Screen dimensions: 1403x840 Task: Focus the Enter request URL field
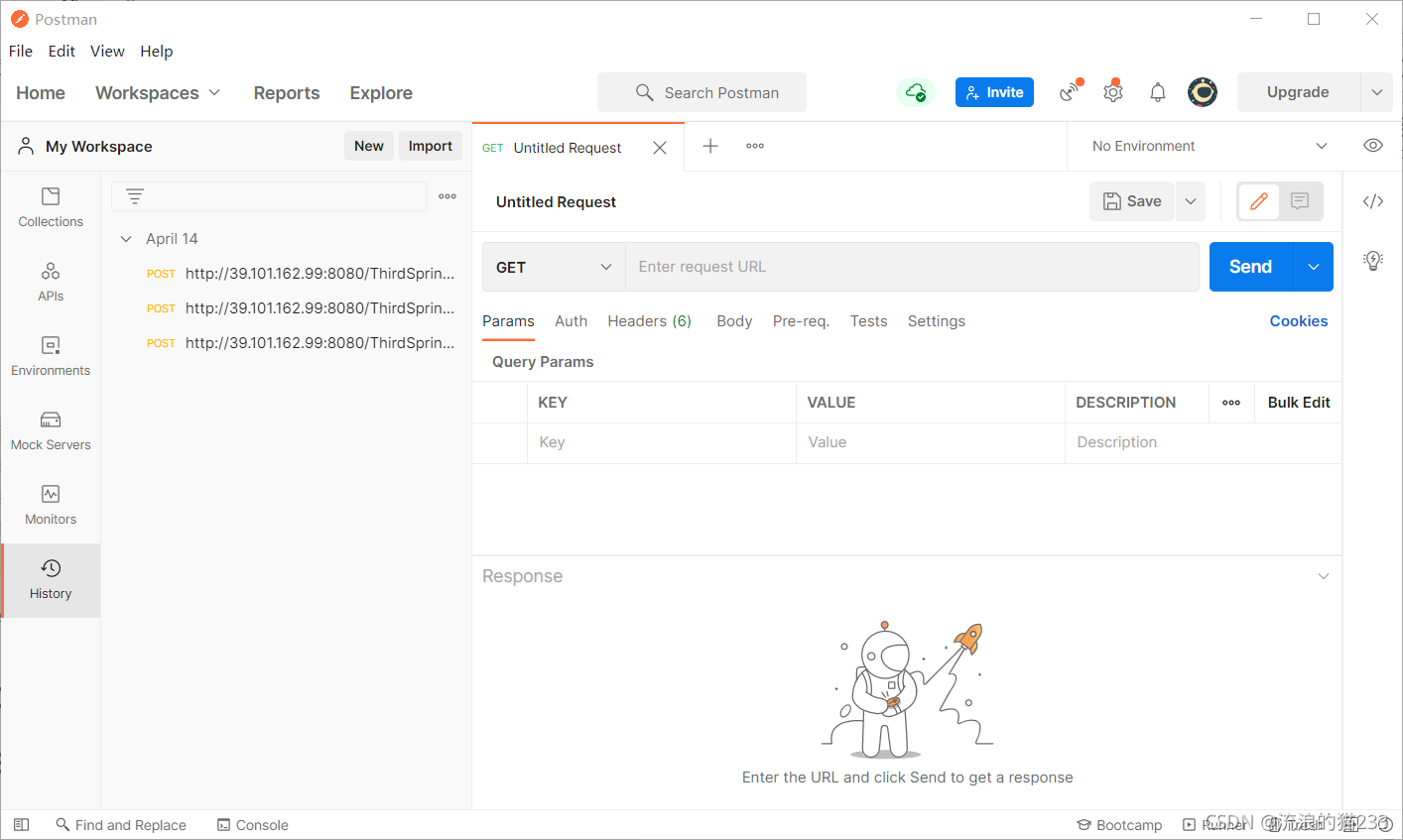point(912,267)
